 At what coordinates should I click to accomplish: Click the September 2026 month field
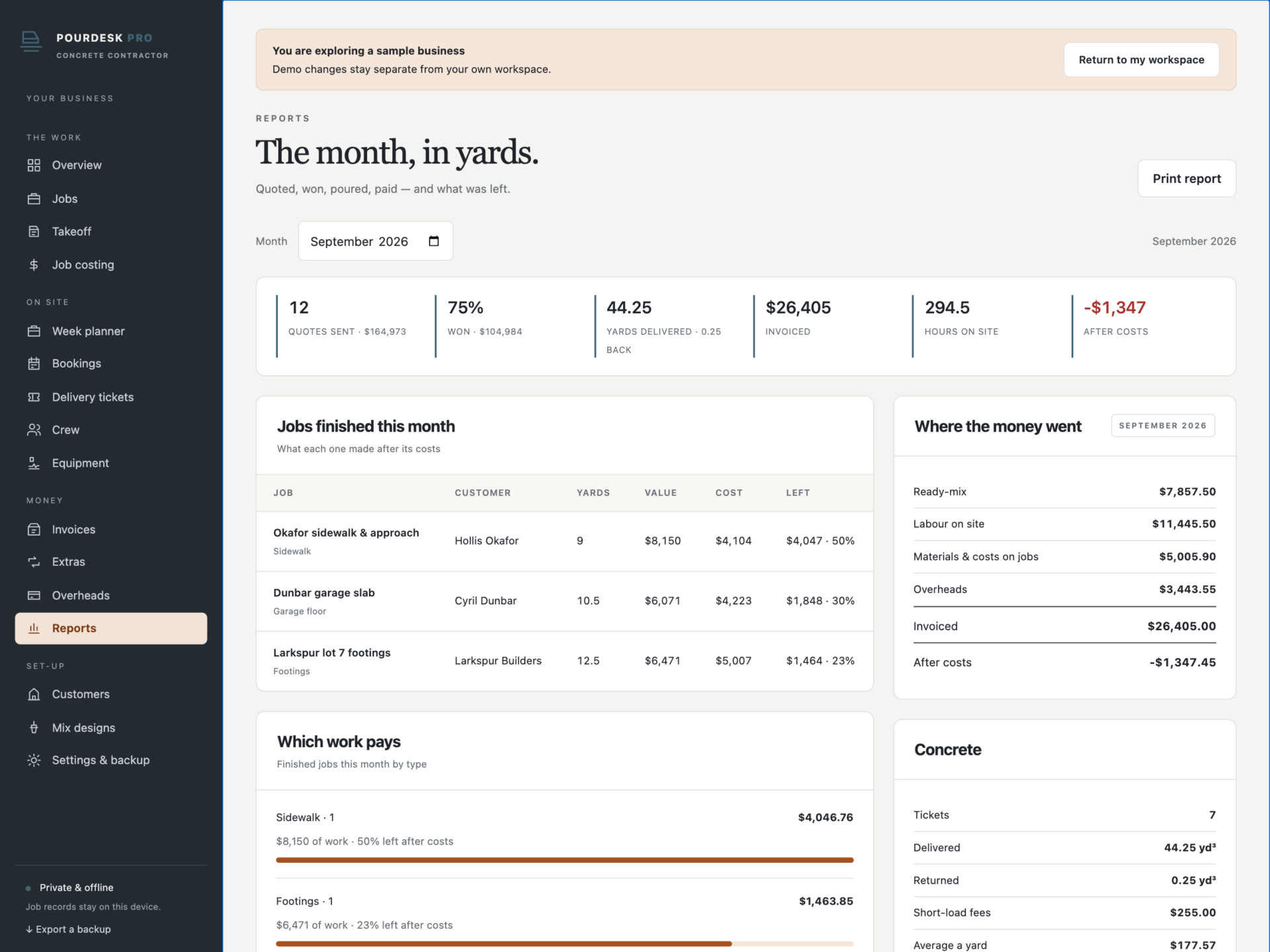pos(375,241)
